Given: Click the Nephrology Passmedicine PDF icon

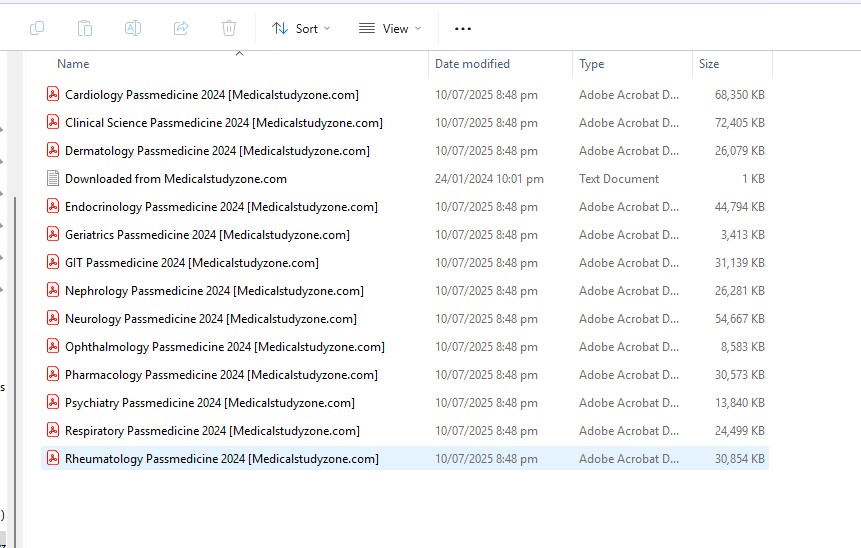Looking at the screenshot, I should (53, 290).
